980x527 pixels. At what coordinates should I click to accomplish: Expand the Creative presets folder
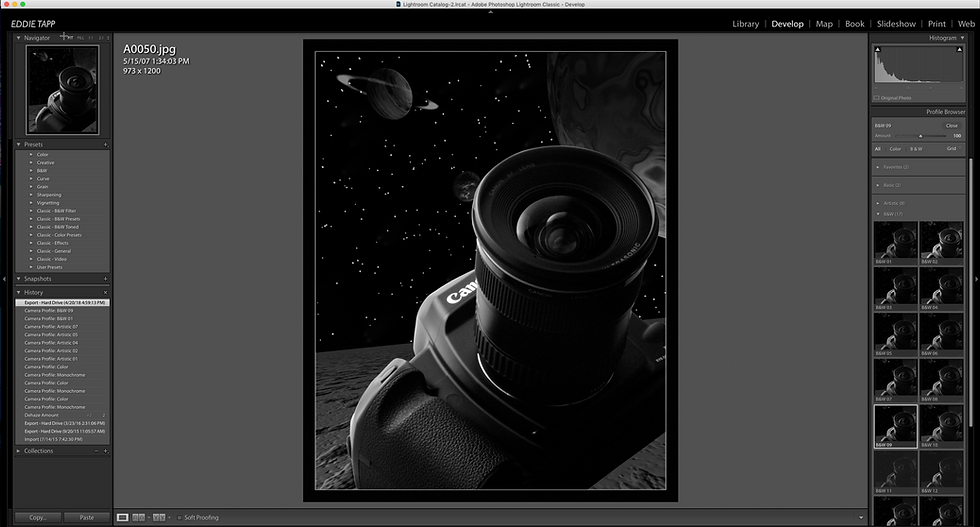pyautogui.click(x=31, y=163)
